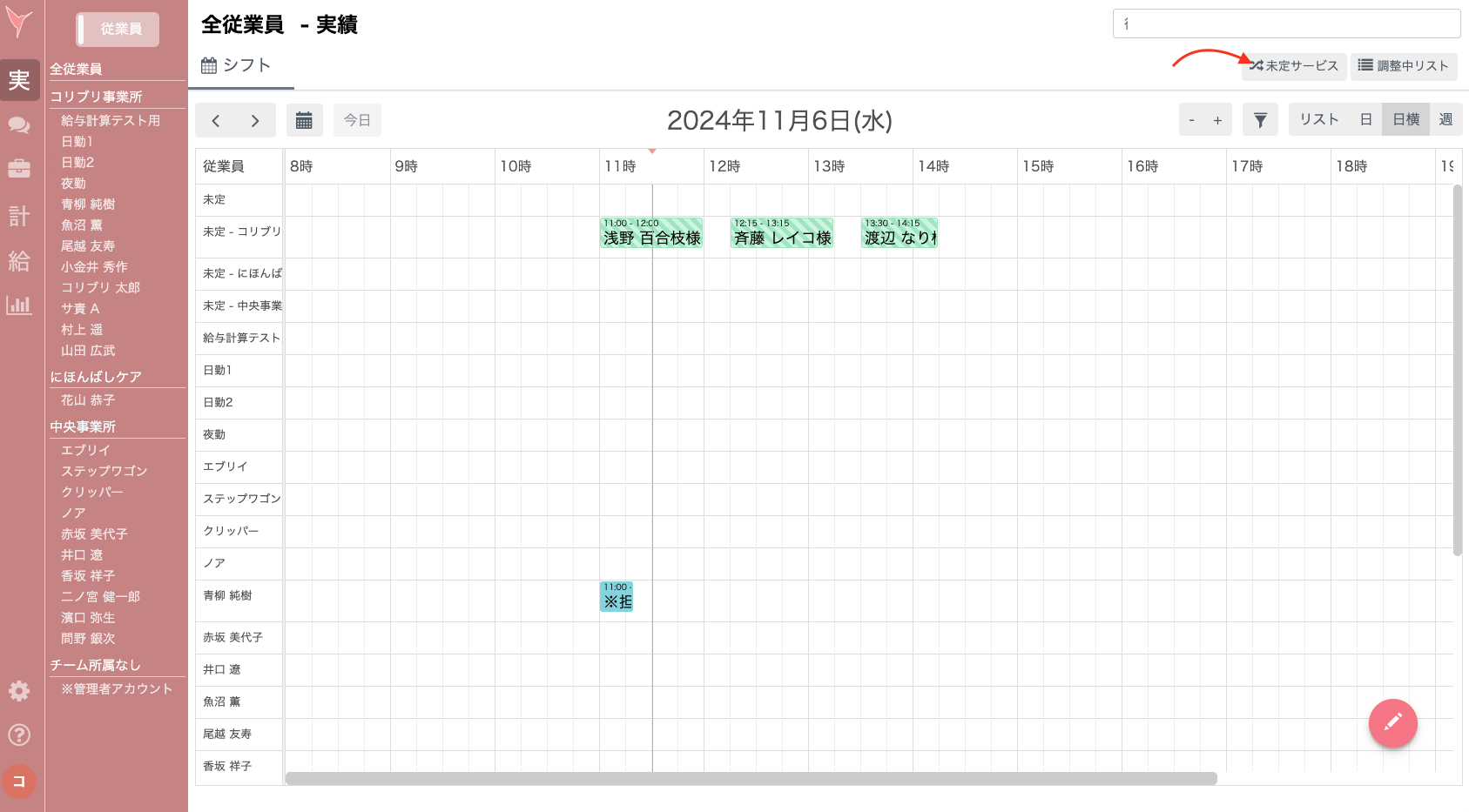
Task: Advance to next day arrow
Action: tap(255, 120)
